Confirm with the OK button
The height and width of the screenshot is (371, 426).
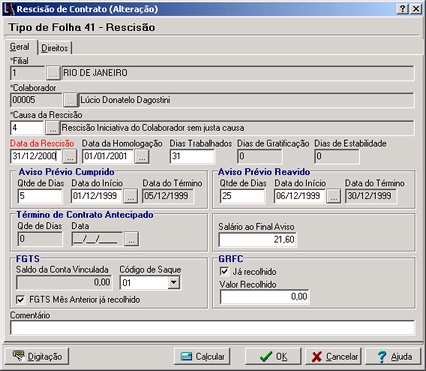(273, 356)
